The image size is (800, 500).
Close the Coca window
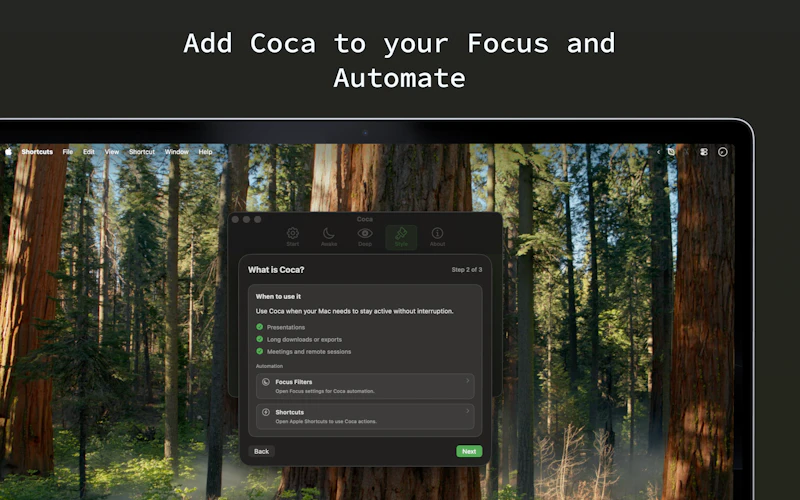235,219
